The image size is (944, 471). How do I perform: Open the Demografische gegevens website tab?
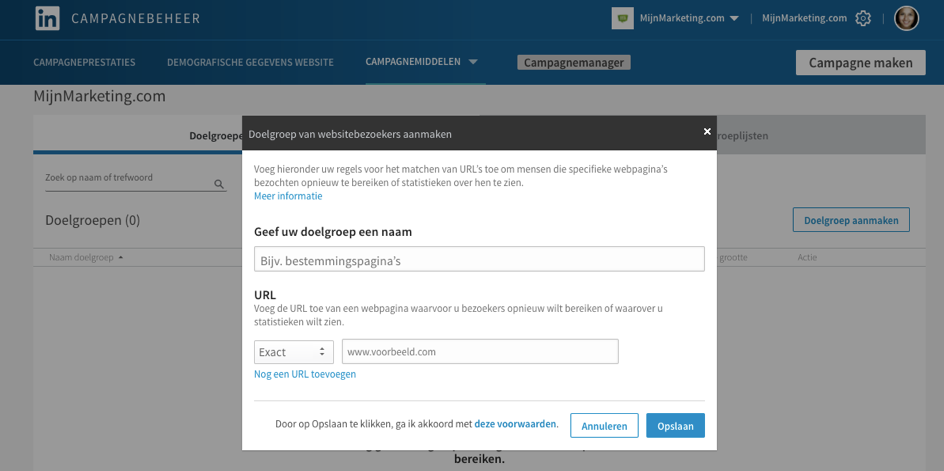tap(250, 62)
